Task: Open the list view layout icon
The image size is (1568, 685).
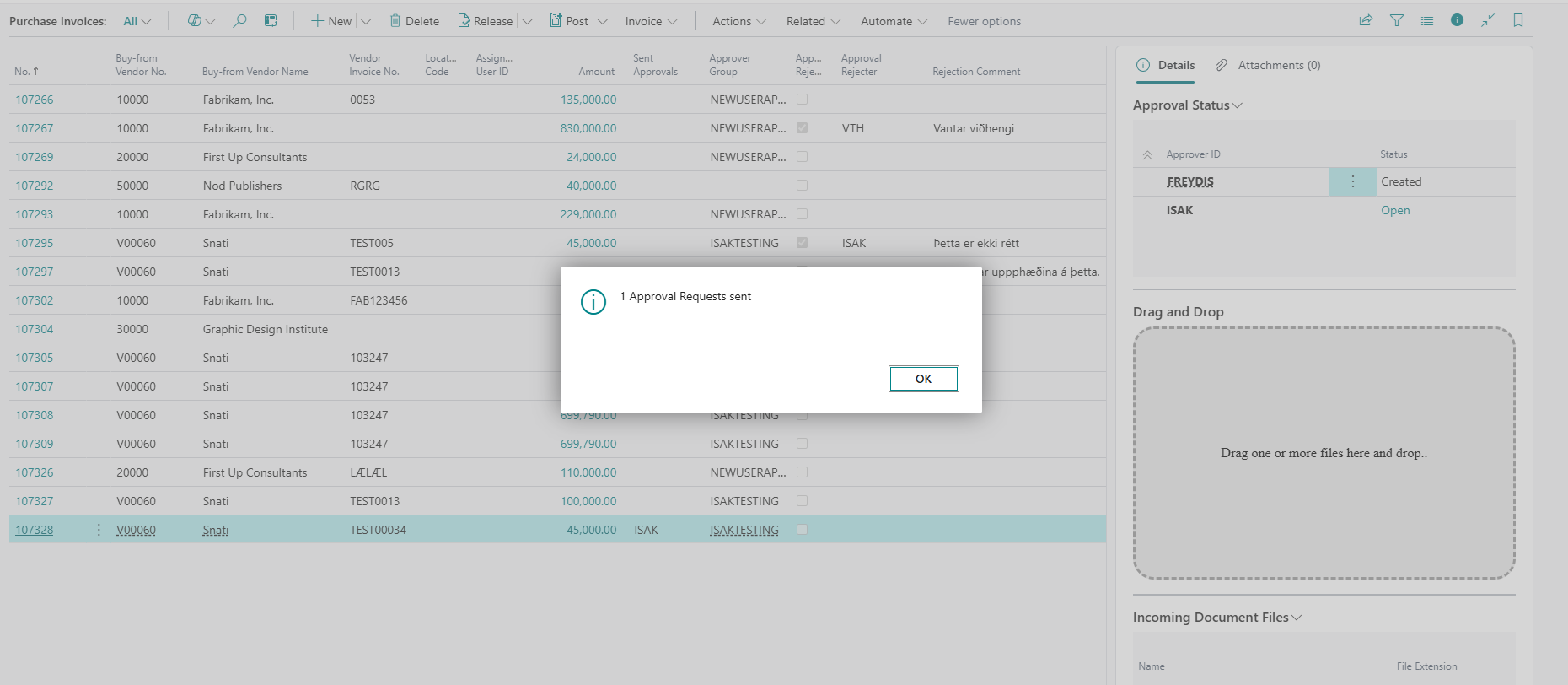Action: (1427, 20)
